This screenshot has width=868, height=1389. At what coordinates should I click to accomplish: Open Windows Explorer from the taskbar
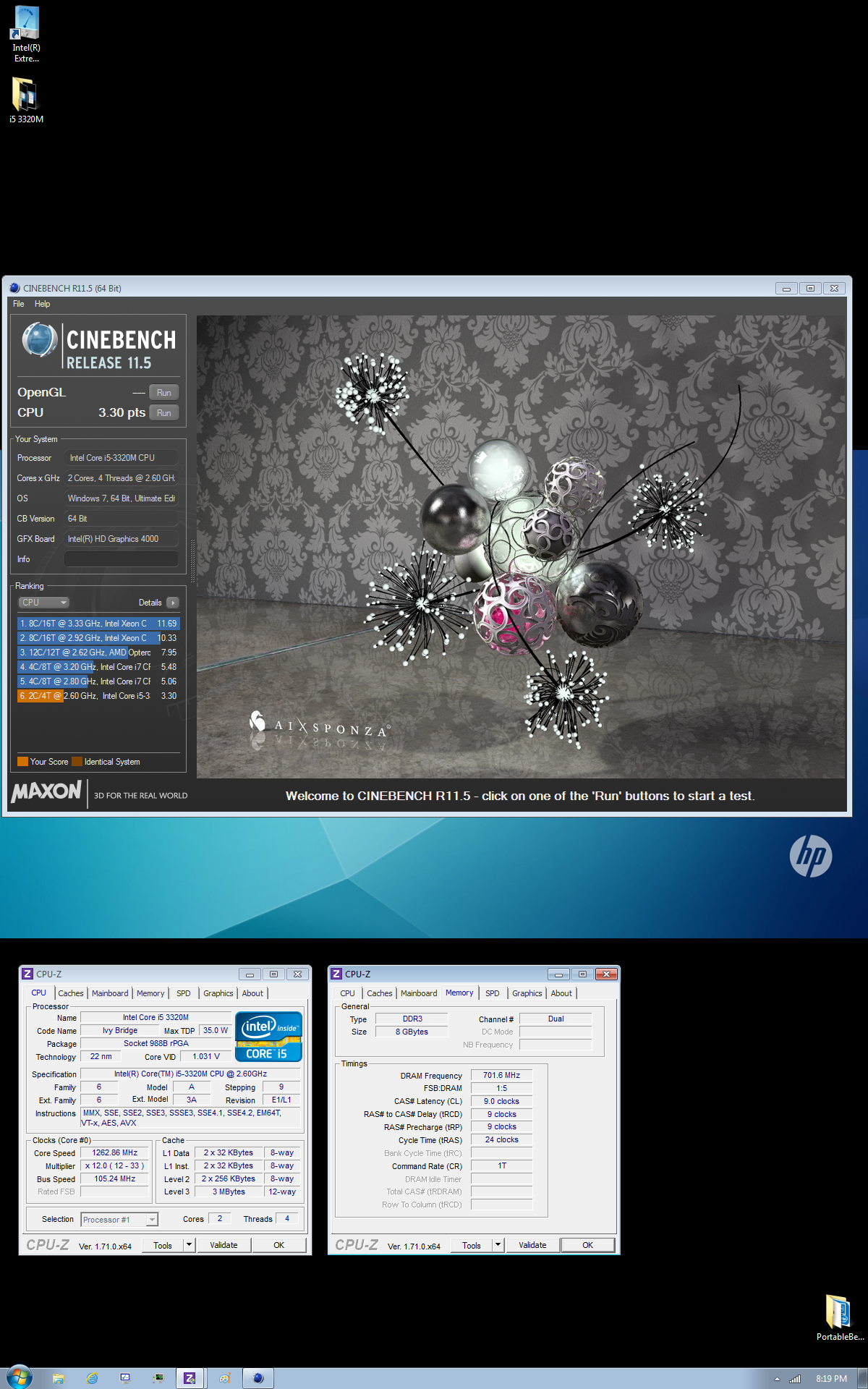click(59, 1378)
